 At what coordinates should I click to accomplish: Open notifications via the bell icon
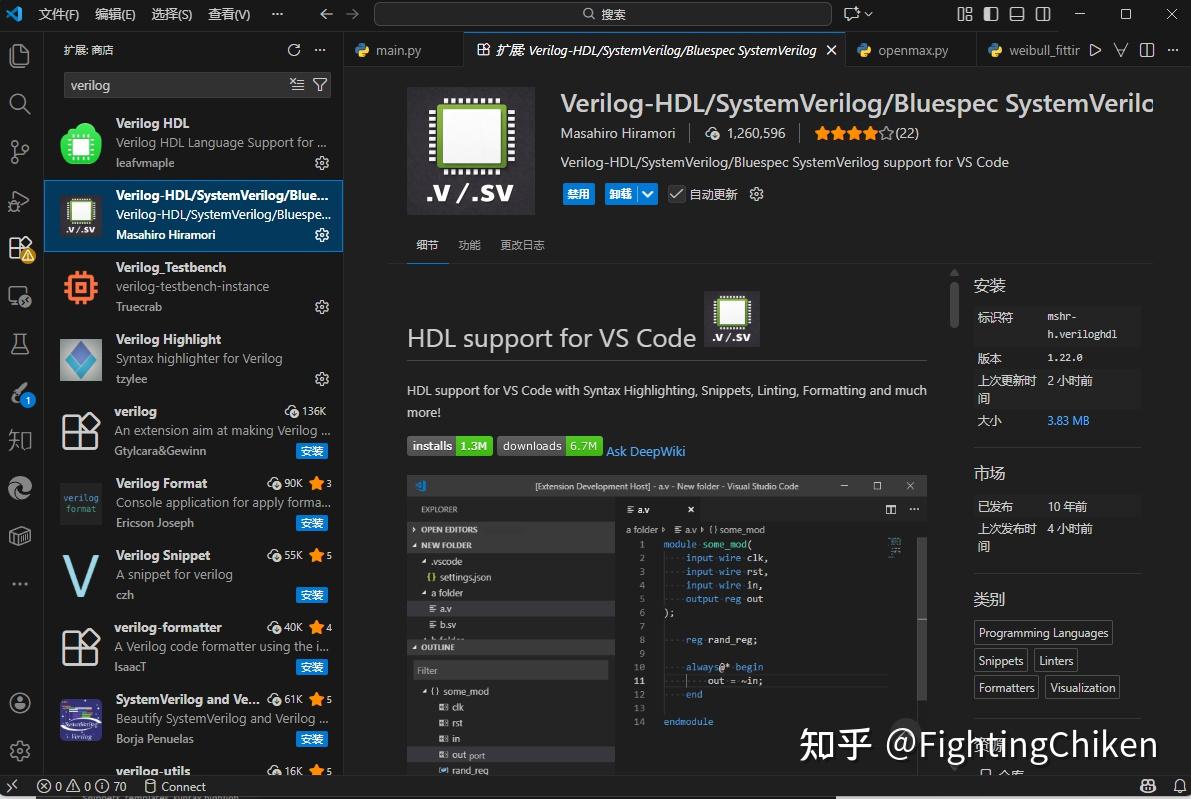(1178, 786)
